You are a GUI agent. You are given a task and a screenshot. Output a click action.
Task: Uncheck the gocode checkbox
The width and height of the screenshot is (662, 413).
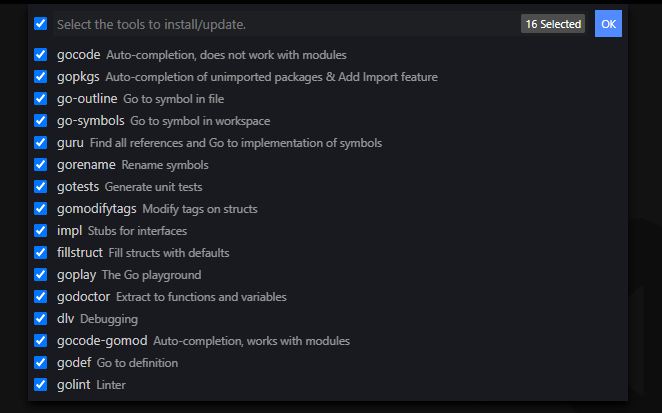41,54
